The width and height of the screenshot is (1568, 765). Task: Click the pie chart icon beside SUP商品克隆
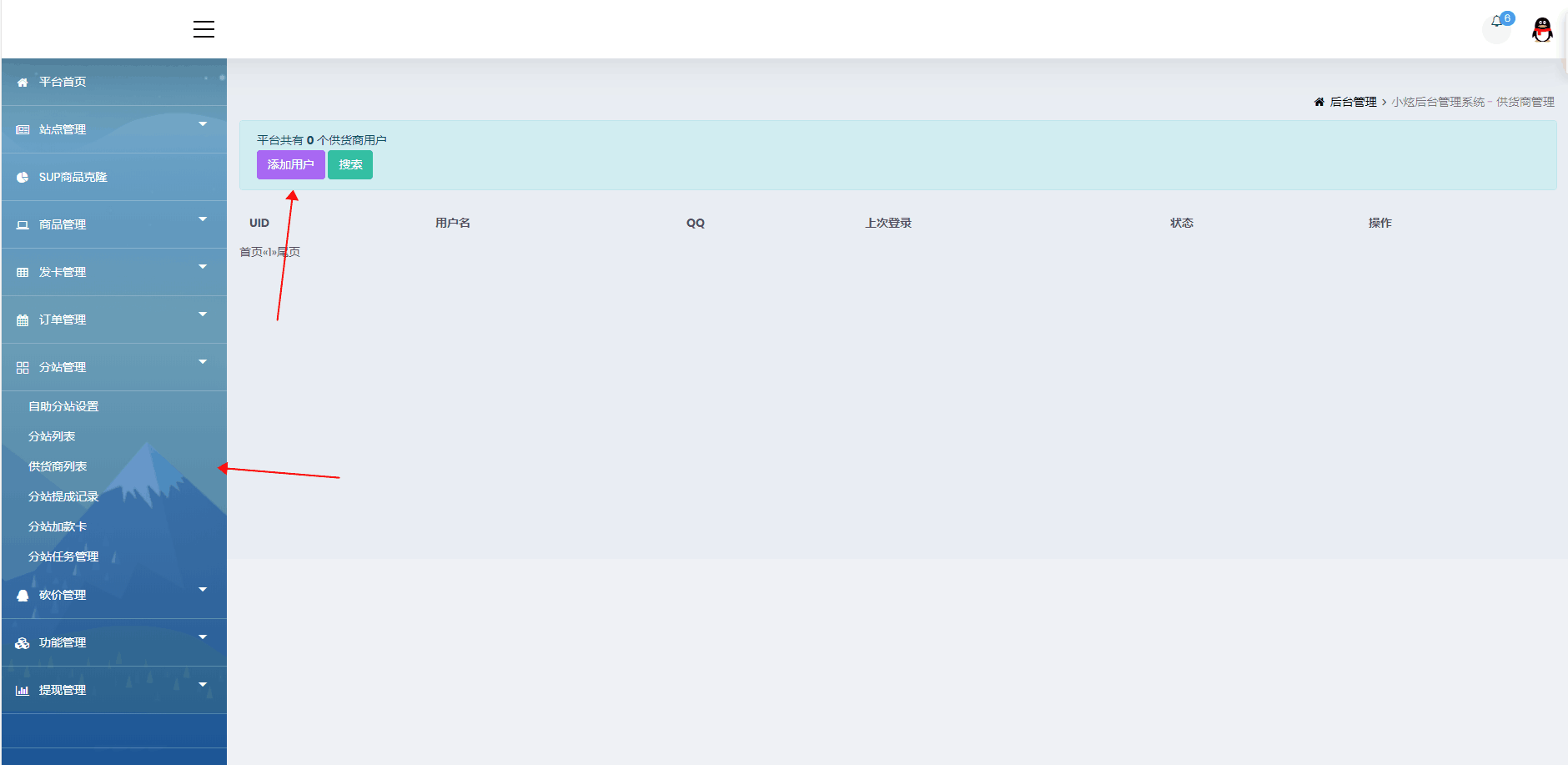coord(23,177)
